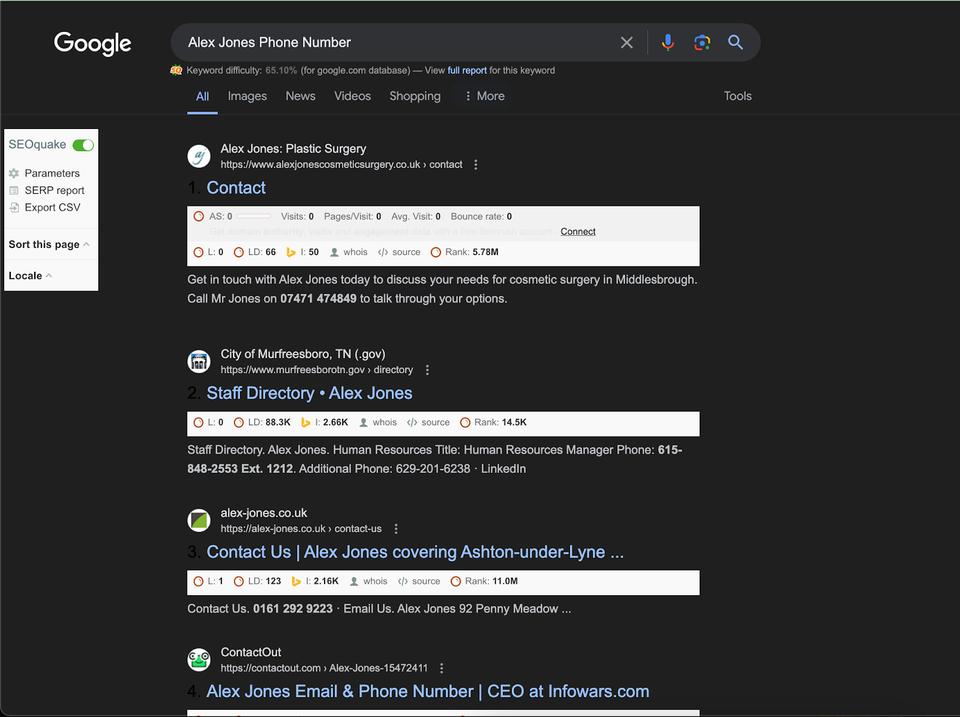
Task: View source for alex-jones.co.uk result
Action: [419, 581]
